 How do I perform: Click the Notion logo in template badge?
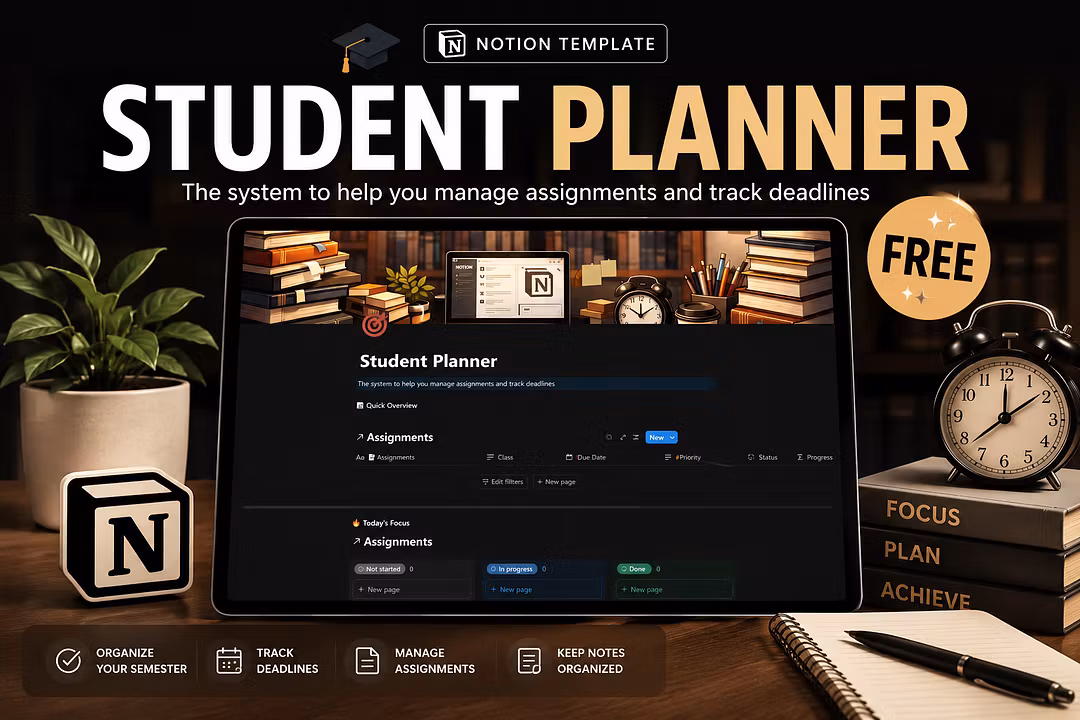point(452,44)
